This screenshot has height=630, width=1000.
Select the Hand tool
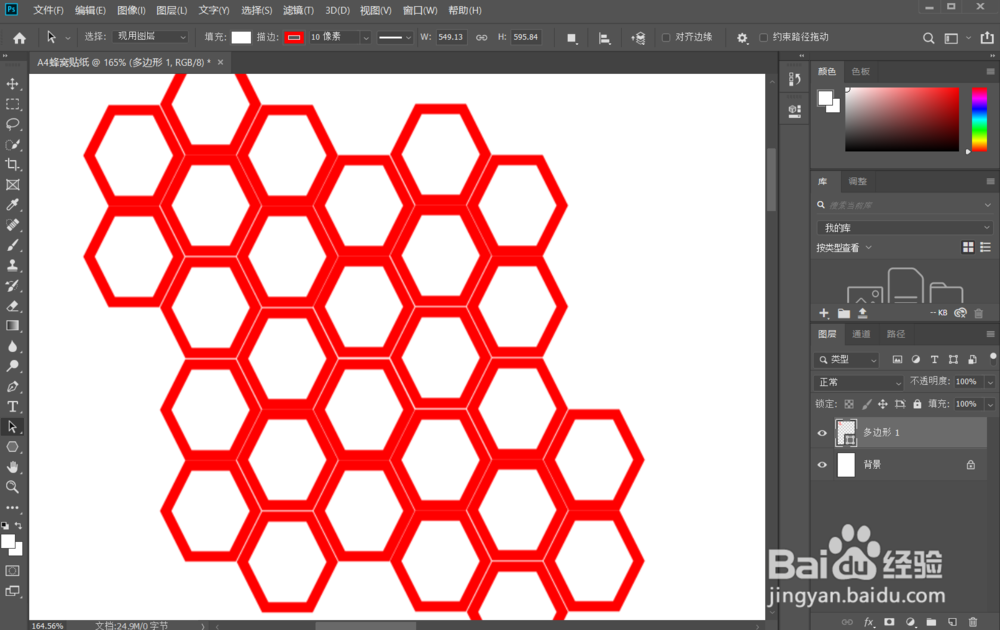point(12,467)
